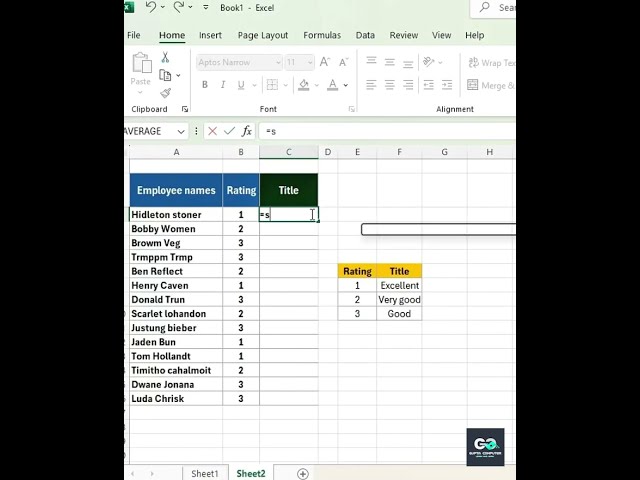Screen dimensions: 640x480
Task: Click the Increase Indent icon
Action: (447, 84)
